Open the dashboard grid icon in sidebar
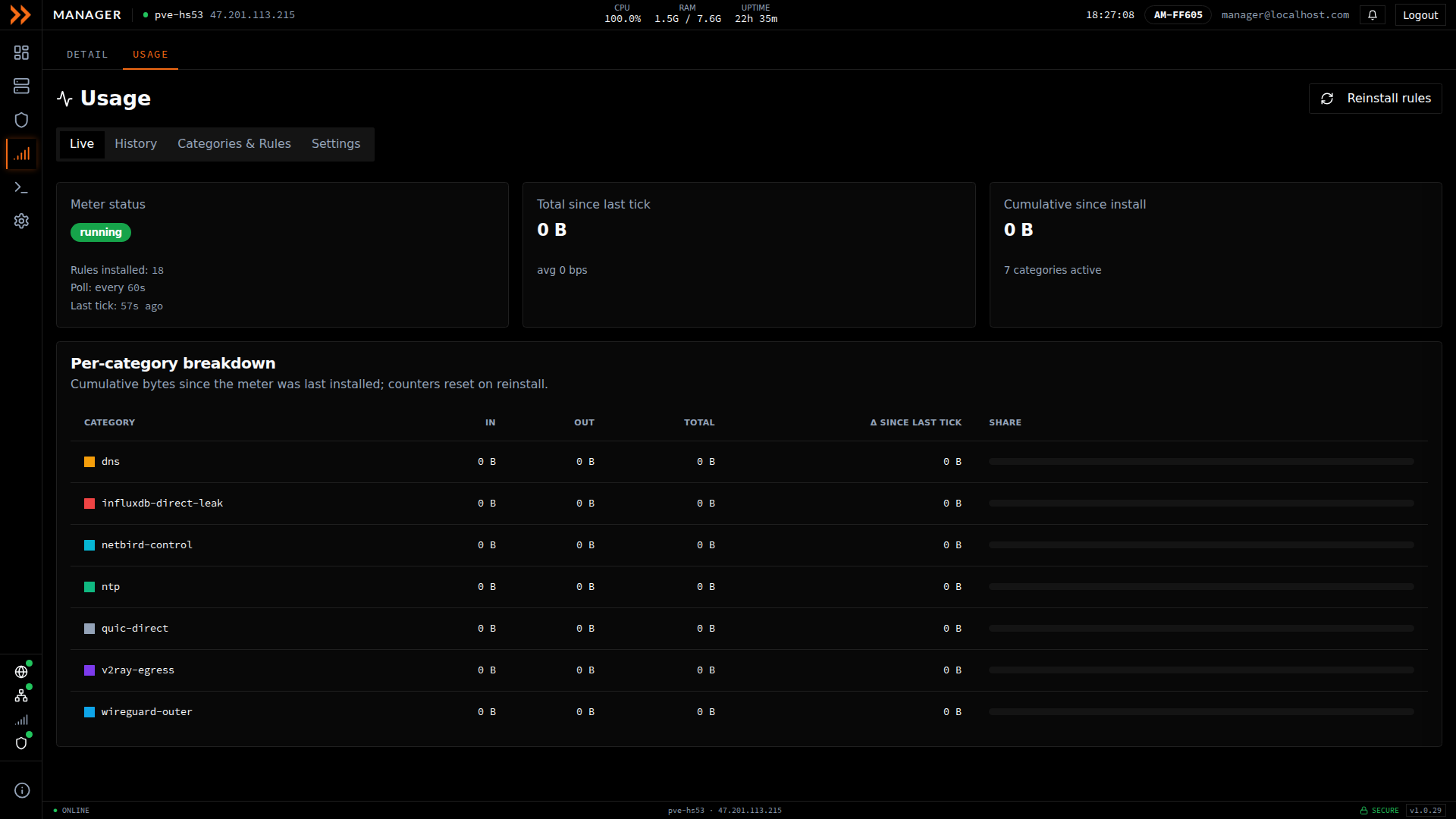1456x819 pixels. pyautogui.click(x=21, y=52)
